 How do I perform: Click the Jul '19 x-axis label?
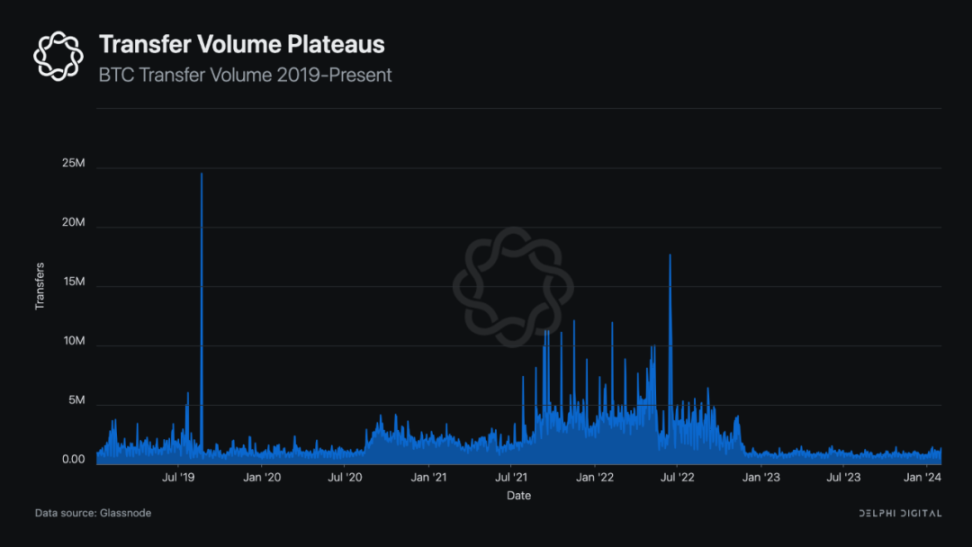[178, 478]
